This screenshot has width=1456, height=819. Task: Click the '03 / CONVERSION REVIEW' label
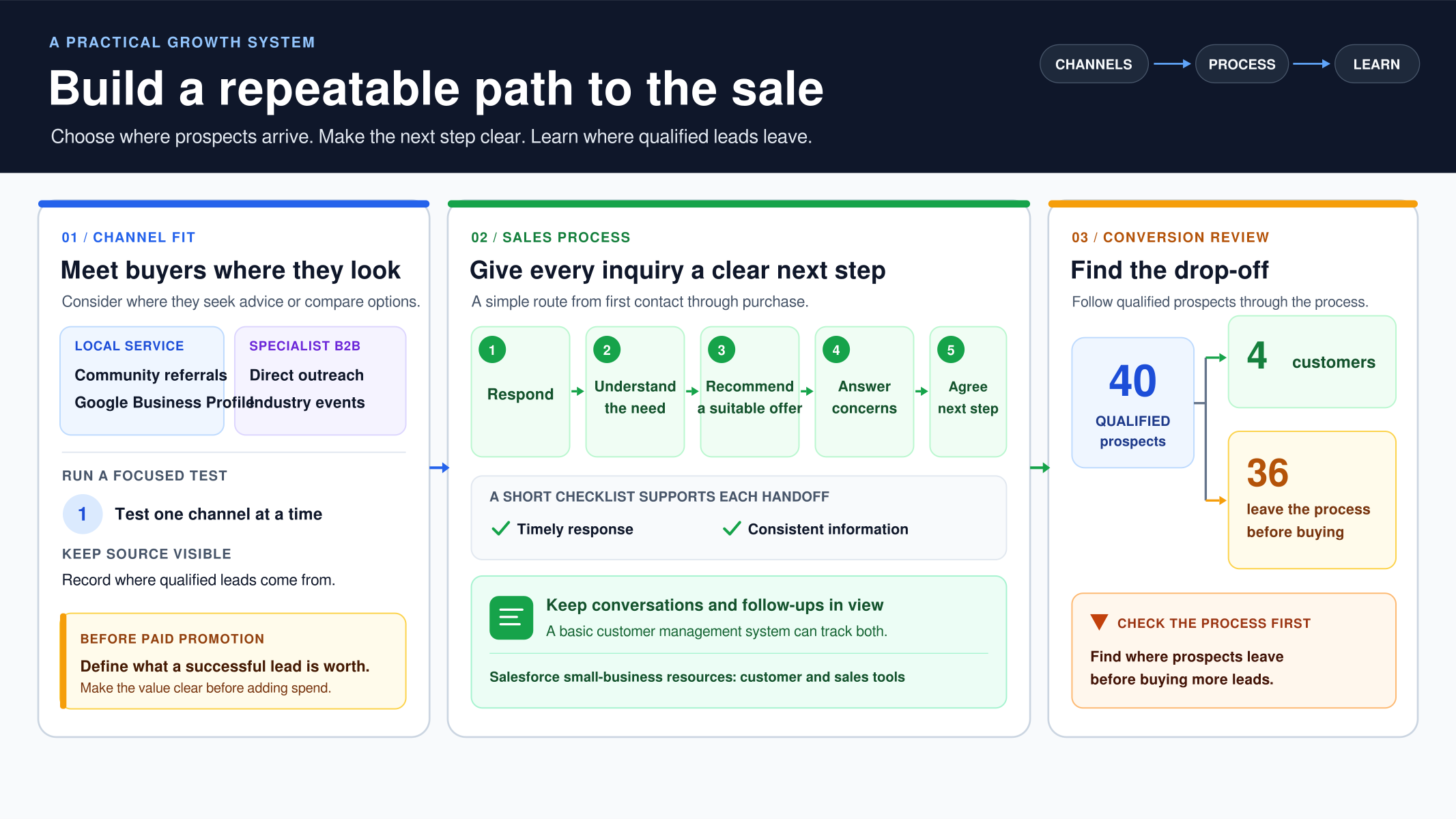coord(1170,238)
